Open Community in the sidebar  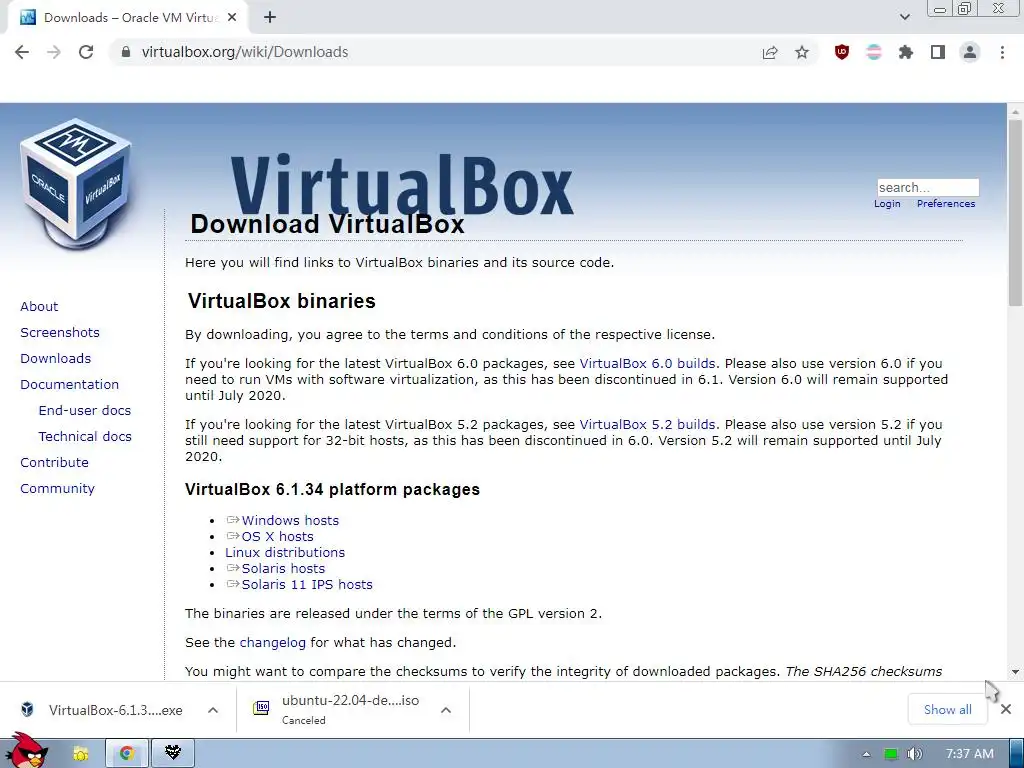[x=57, y=488]
